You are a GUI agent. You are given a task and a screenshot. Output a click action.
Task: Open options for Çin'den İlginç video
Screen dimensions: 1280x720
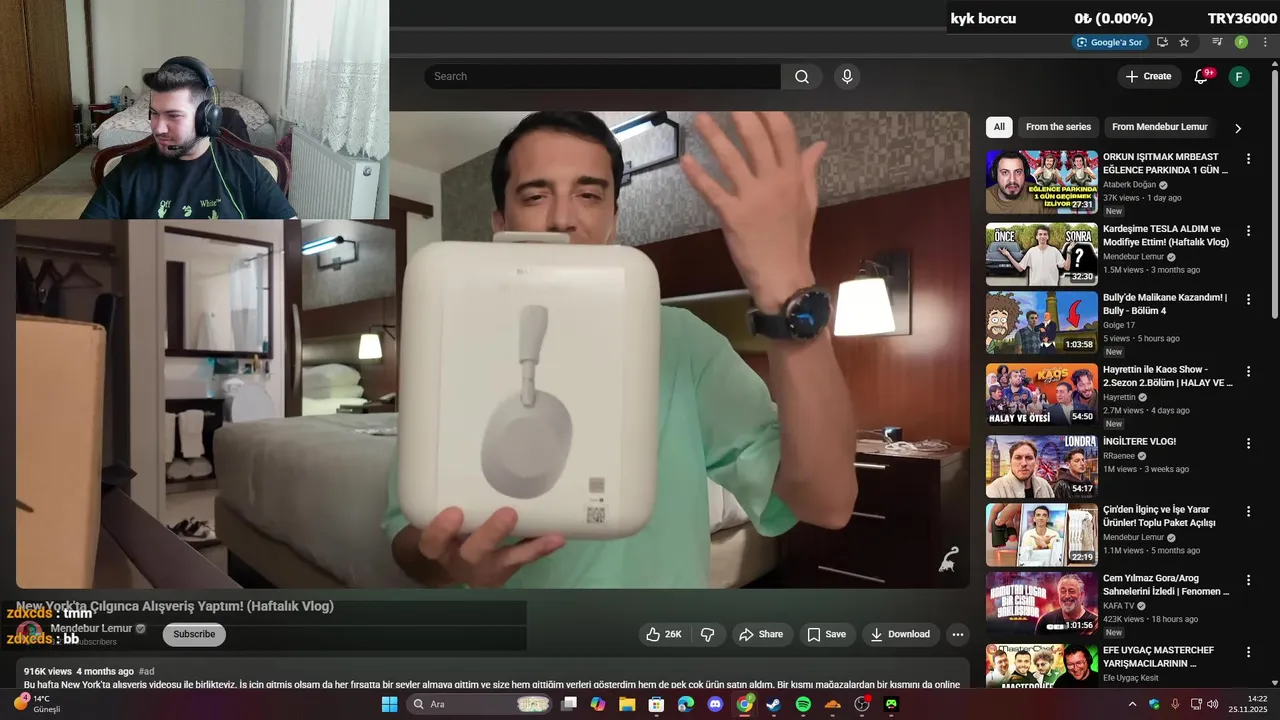click(1248, 511)
